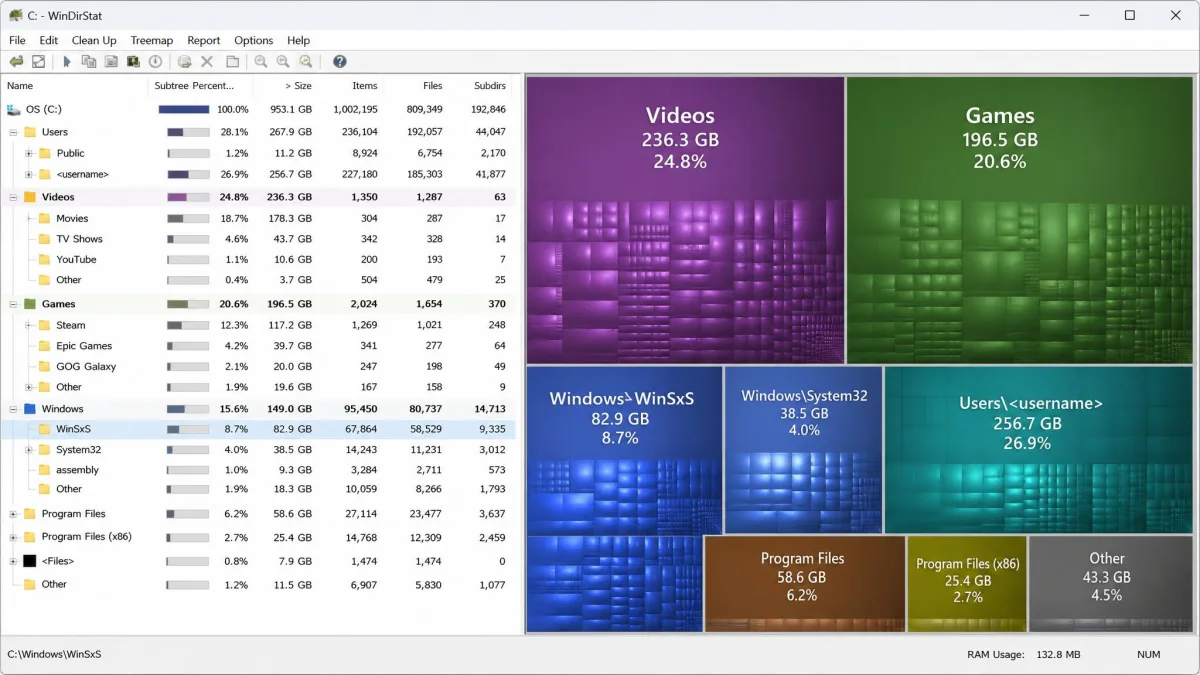
Task: Click the blue Windows folder icon
Action: point(30,409)
